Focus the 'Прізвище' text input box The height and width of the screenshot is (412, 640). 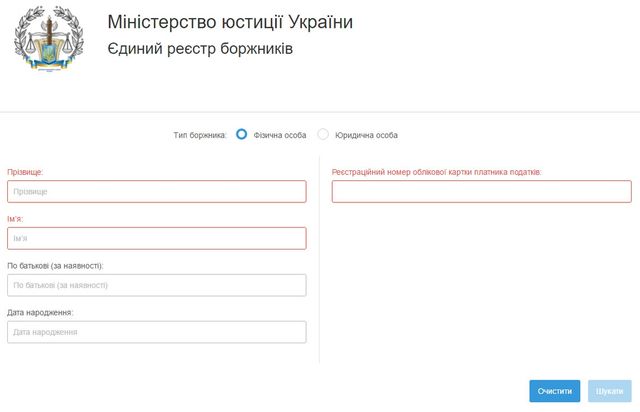point(156,191)
